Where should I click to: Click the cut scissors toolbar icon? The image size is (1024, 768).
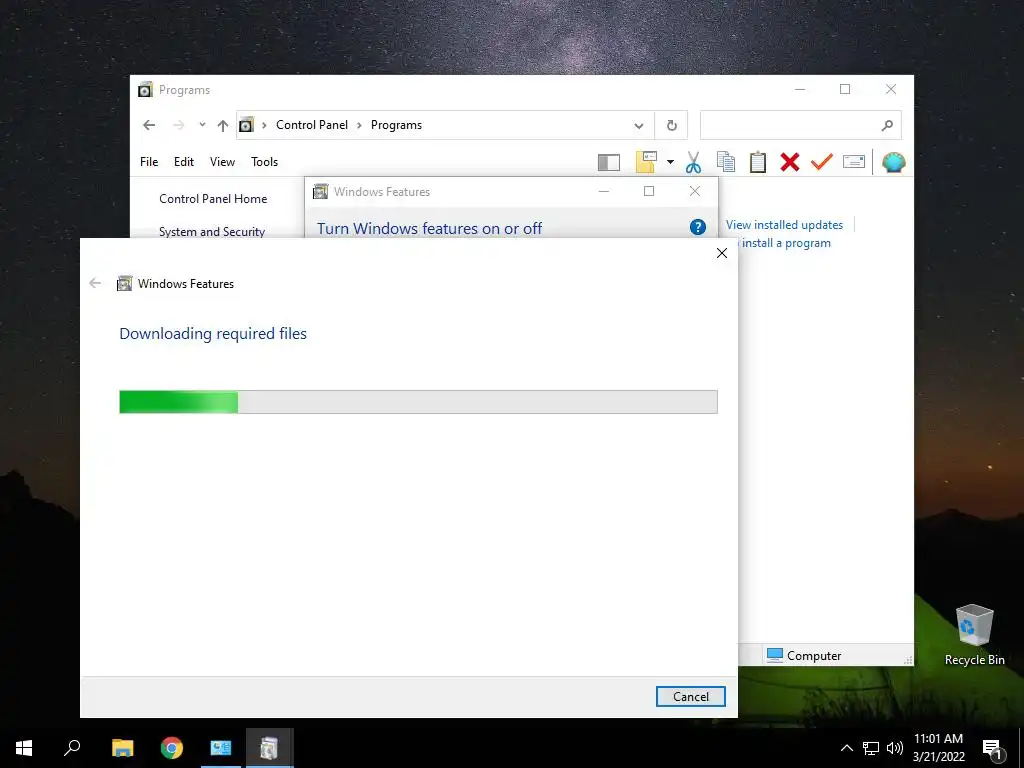694,162
